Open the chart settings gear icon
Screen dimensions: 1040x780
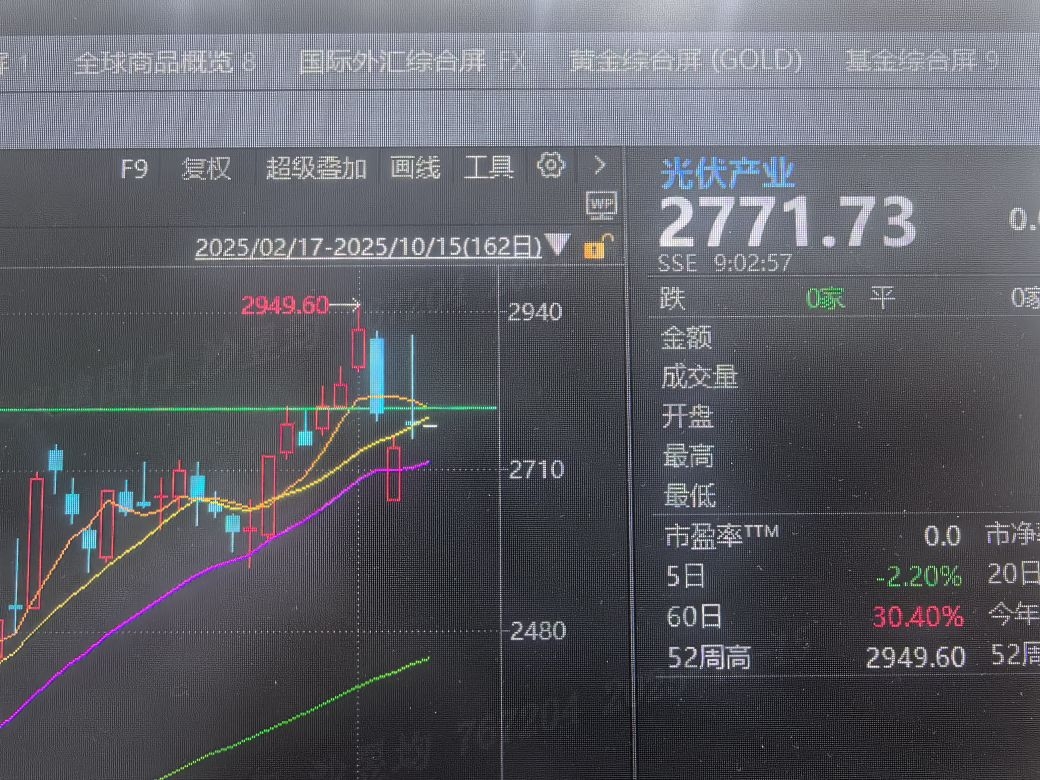click(551, 165)
